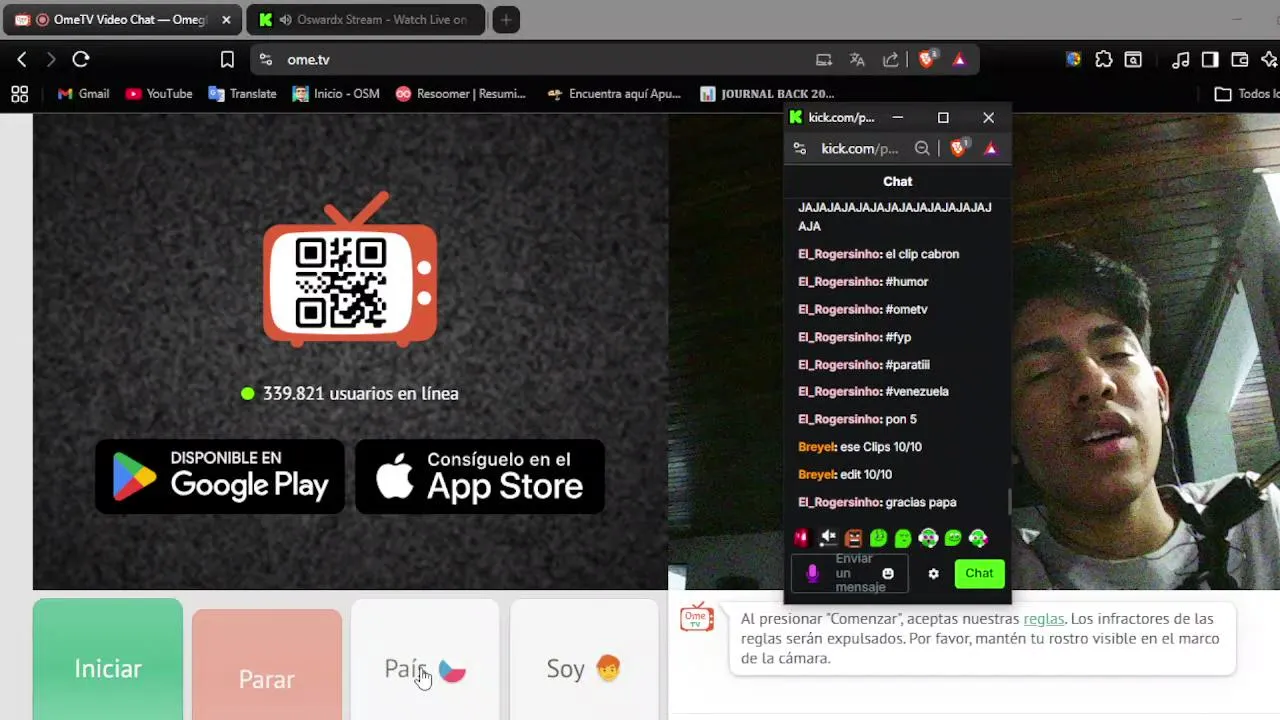1280x720 pixels.
Task: Open Brave Rewards triangle in Kick popup
Action: pyautogui.click(x=991, y=149)
